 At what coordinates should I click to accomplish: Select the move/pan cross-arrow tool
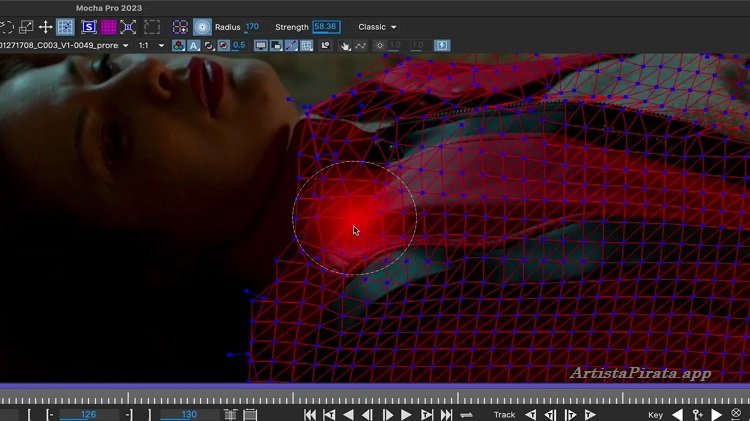pos(45,27)
